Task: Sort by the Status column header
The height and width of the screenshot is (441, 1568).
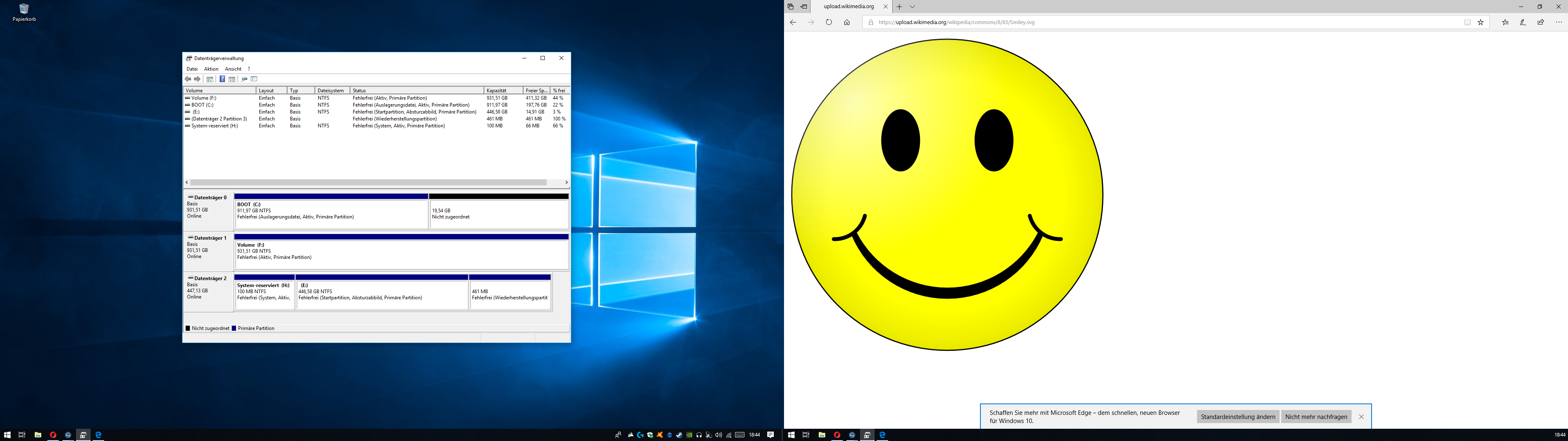Action: 417,90
